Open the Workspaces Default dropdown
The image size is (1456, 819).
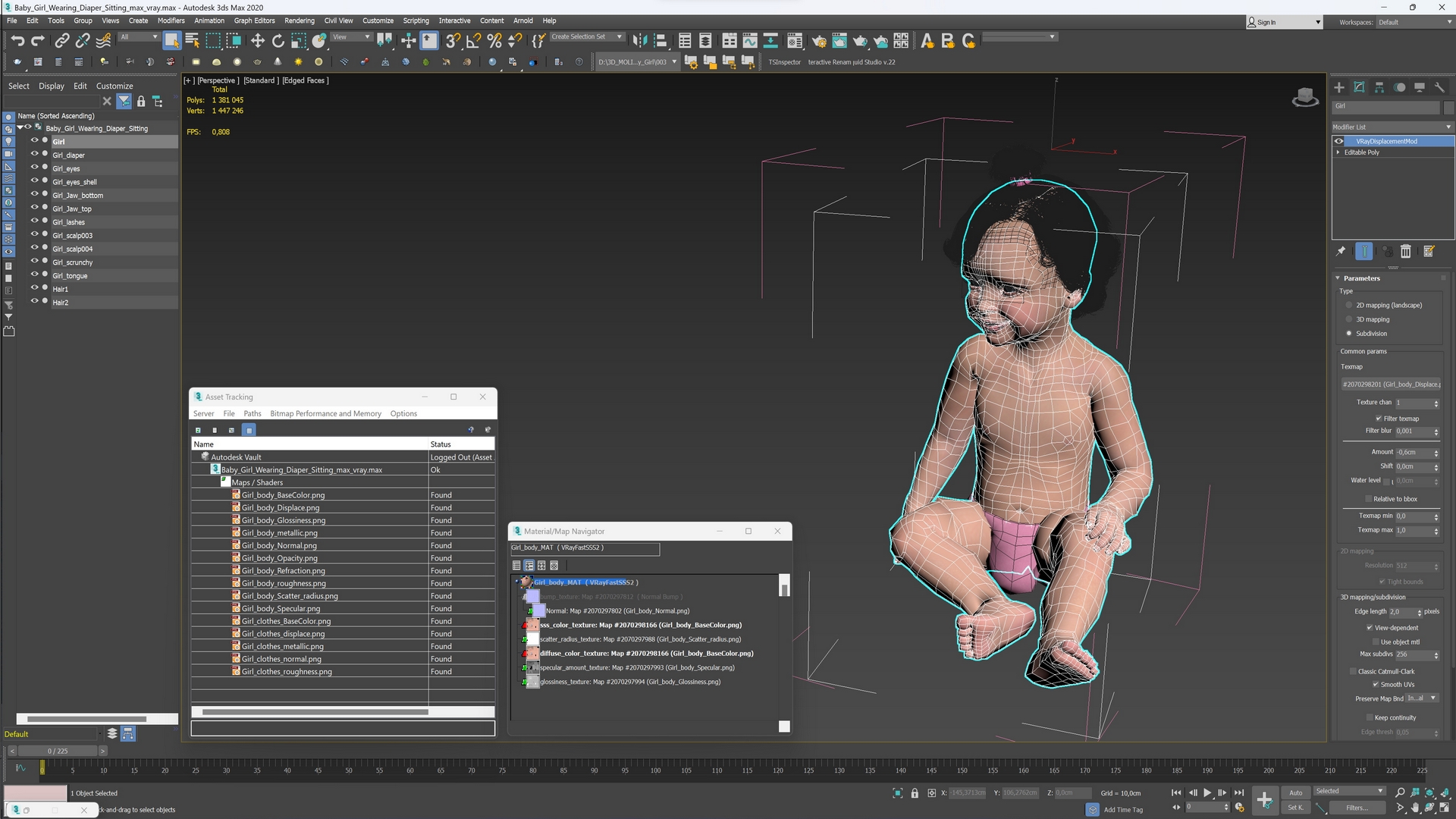pos(1414,22)
